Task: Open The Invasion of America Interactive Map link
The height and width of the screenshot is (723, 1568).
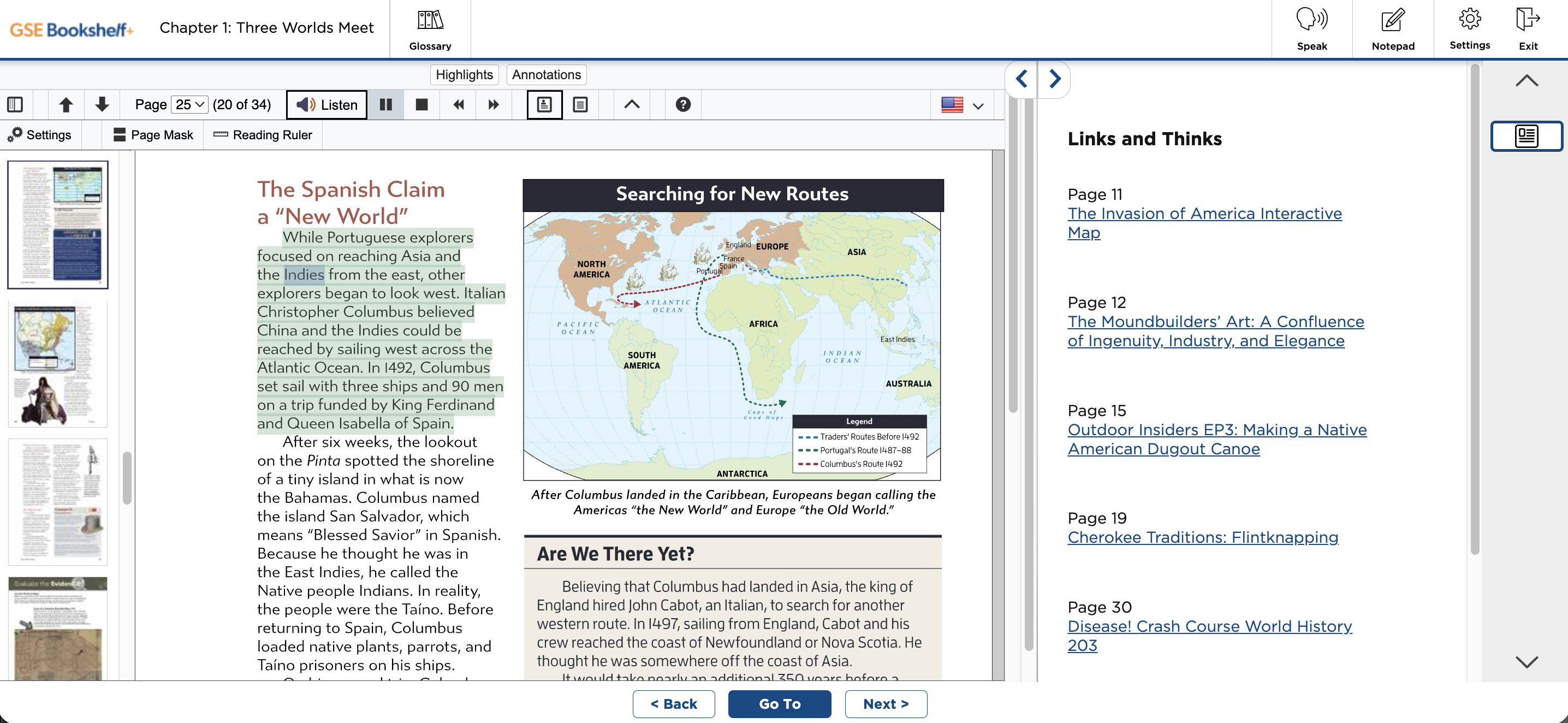Action: coord(1204,223)
